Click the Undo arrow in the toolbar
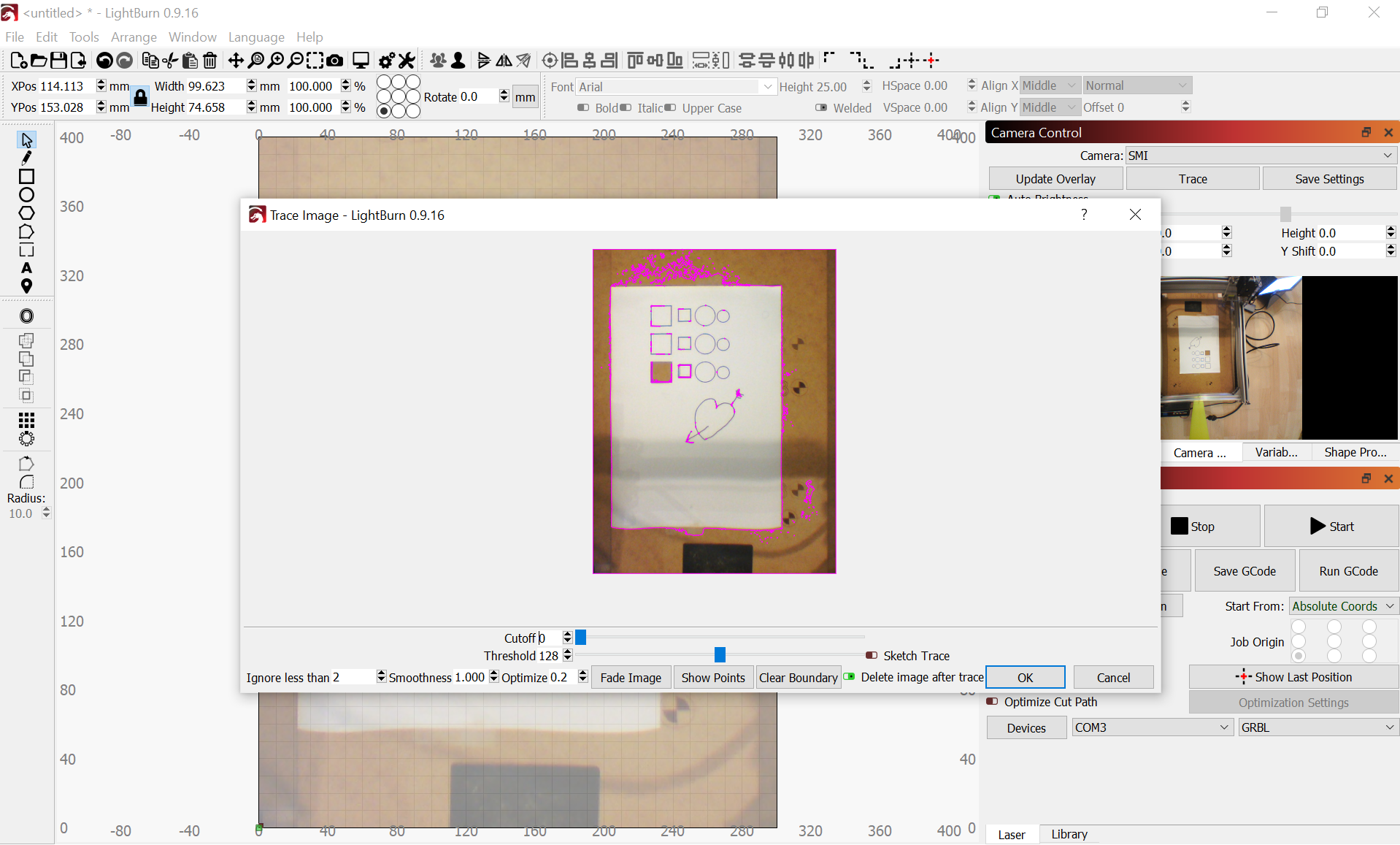The width and height of the screenshot is (1400, 845). (x=104, y=61)
